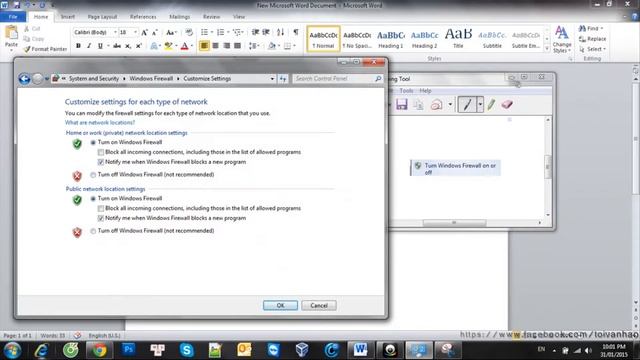Viewport: 640px width, 360px height.
Task: Click Replace in Editing group
Action: [x=593, y=39]
